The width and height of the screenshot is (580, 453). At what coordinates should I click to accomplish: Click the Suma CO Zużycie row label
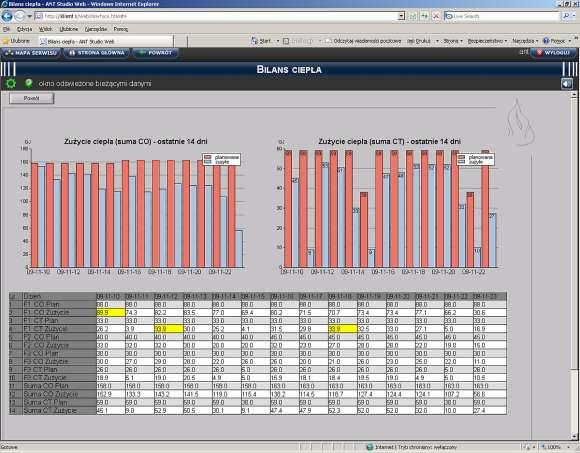(x=59, y=394)
